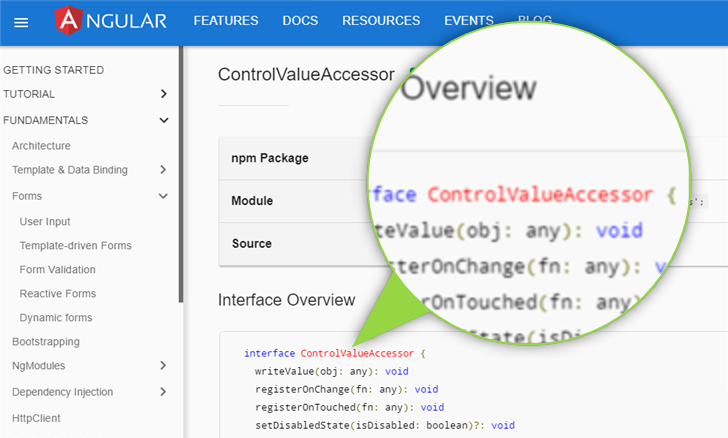Go to Angular home via logo
The height and width of the screenshot is (438, 728).
[x=110, y=21]
